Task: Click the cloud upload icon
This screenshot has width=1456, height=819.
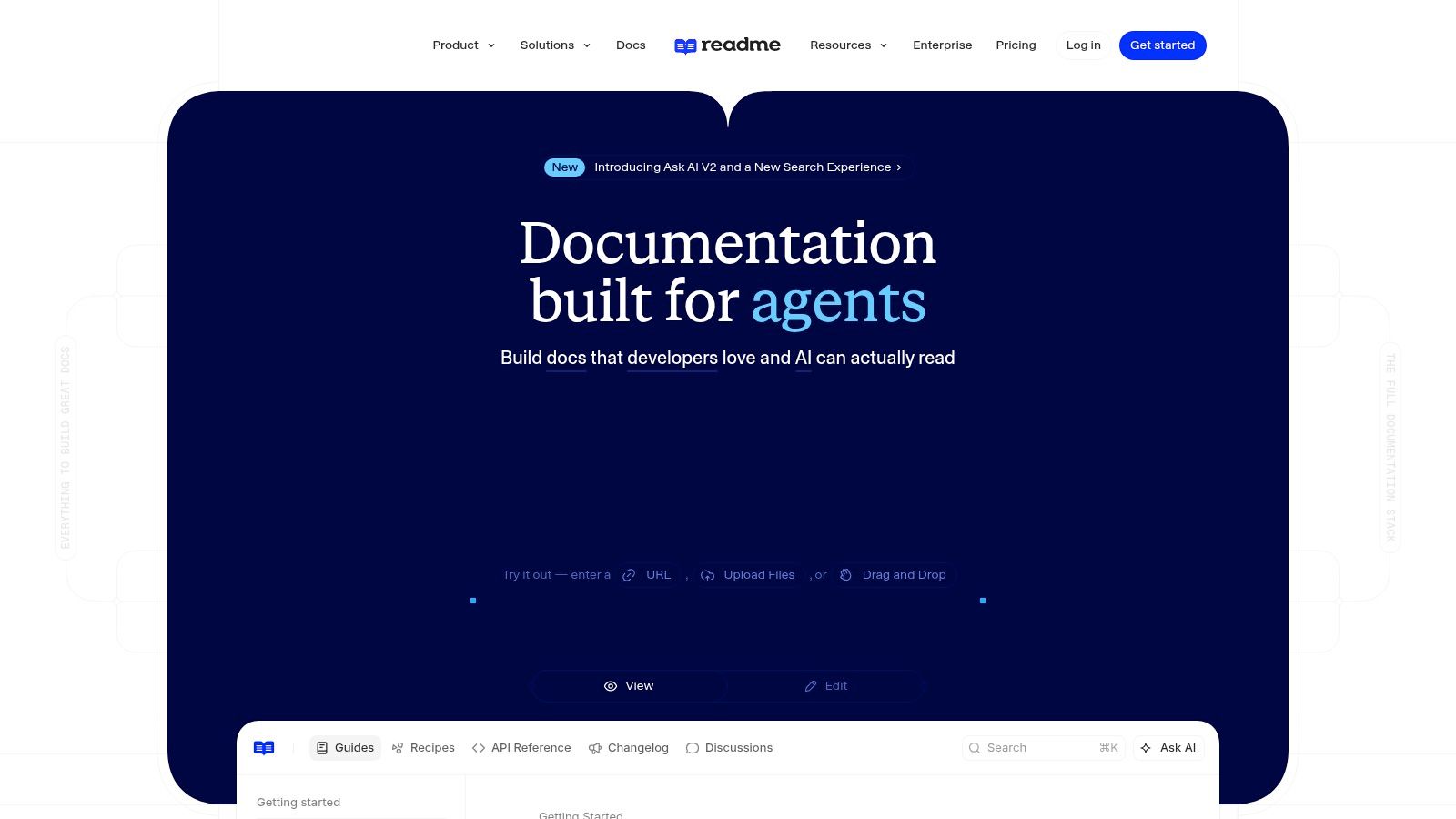Action: (x=707, y=575)
